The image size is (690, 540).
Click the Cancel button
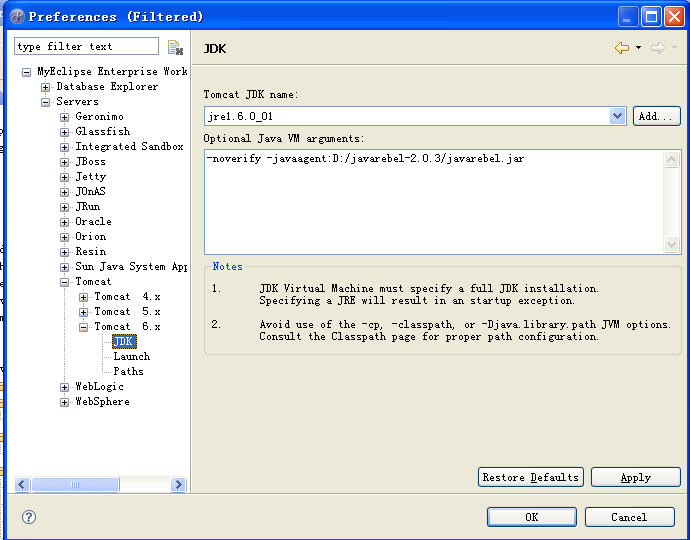[629, 517]
